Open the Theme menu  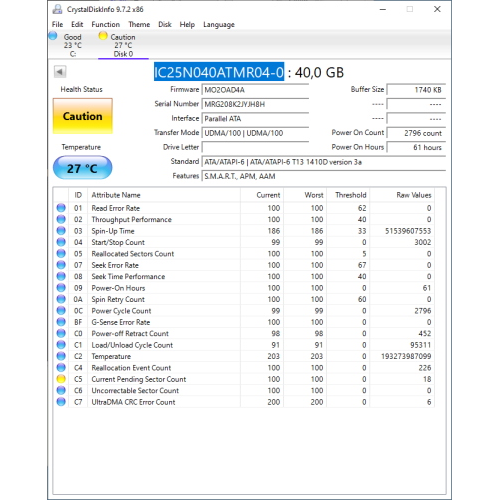coord(139,24)
